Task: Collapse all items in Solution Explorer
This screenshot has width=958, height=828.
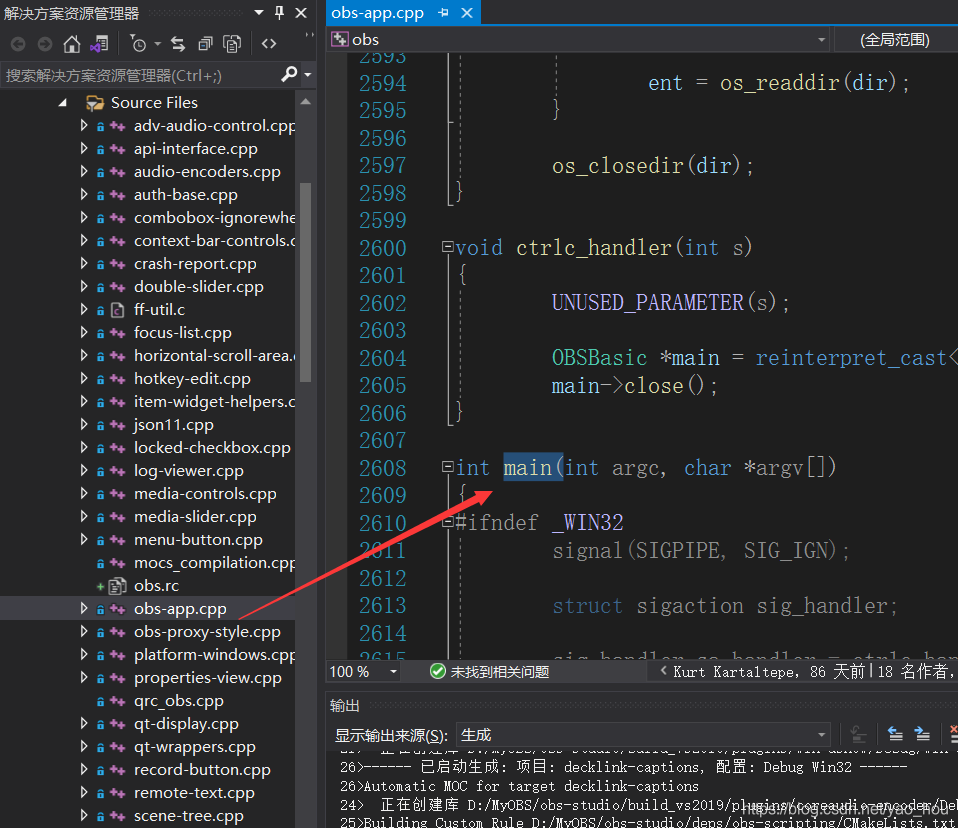Action: pyautogui.click(x=205, y=44)
